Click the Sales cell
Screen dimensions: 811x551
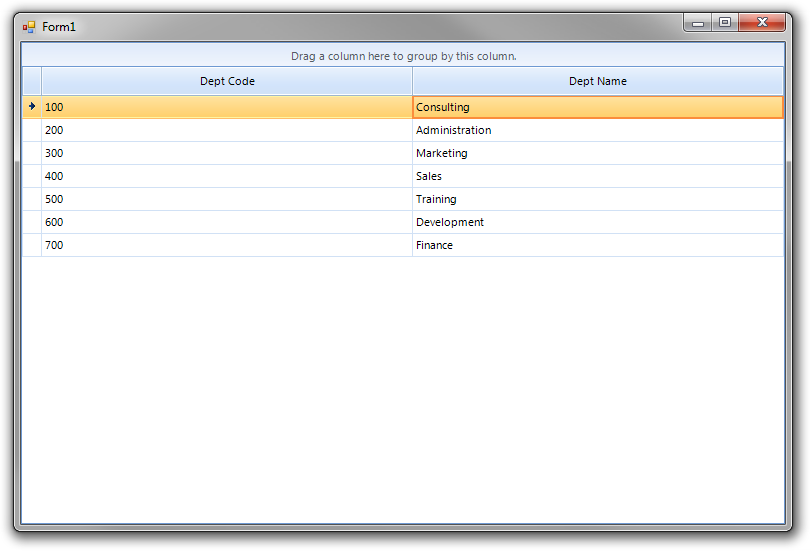[x=598, y=176]
